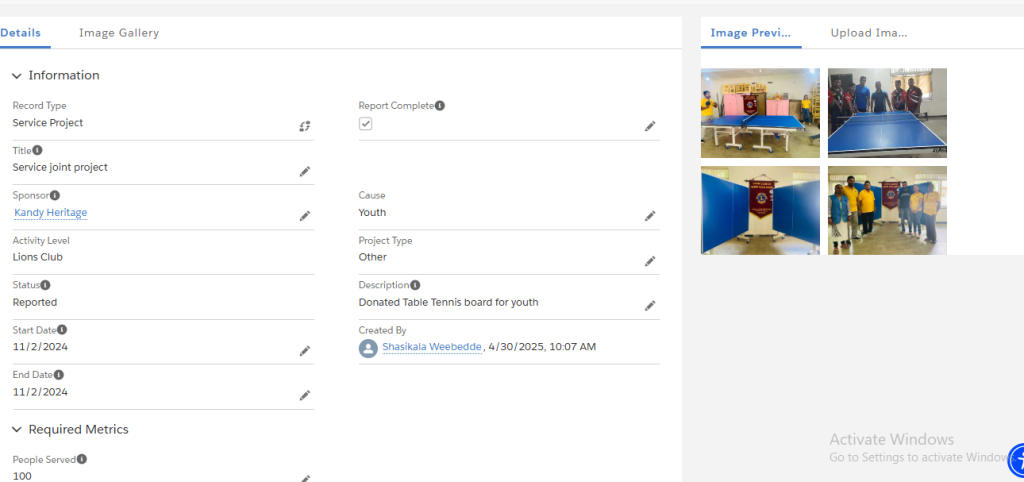Select 'Donated Table Tennis board for youth' text
Viewport: 1024px width, 482px height.
pyautogui.click(x=448, y=302)
